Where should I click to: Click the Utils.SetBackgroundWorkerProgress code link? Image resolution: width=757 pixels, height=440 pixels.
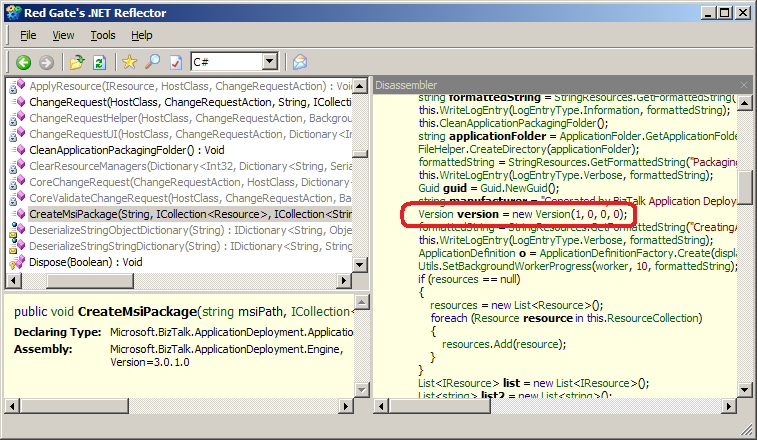click(504, 266)
